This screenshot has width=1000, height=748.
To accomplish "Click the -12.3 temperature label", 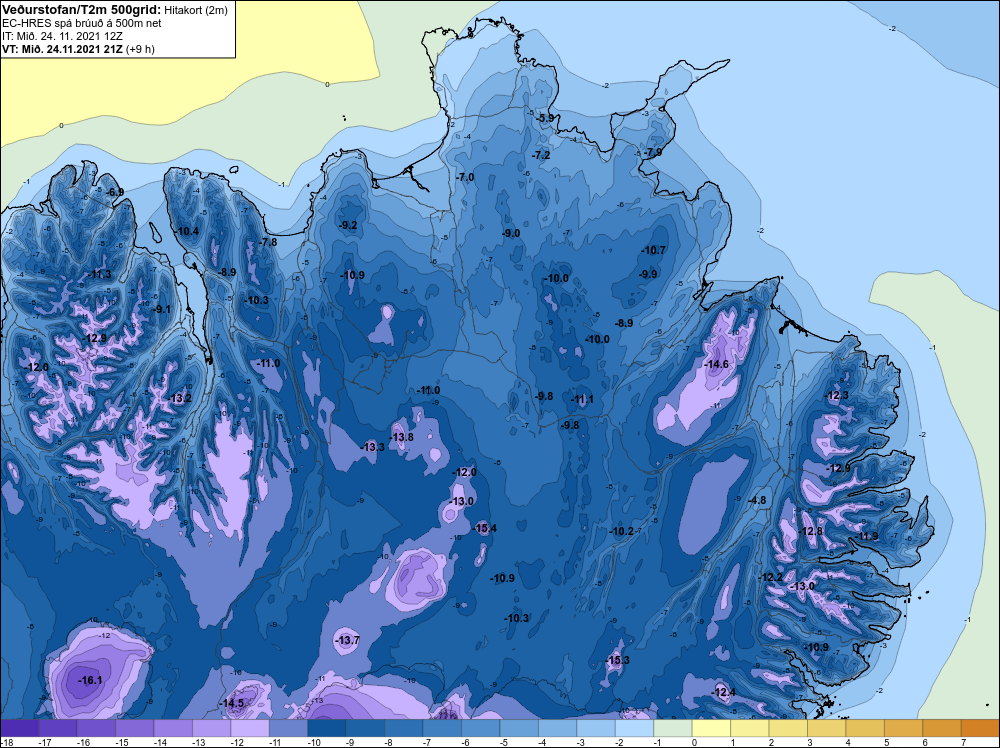I will pyautogui.click(x=837, y=395).
